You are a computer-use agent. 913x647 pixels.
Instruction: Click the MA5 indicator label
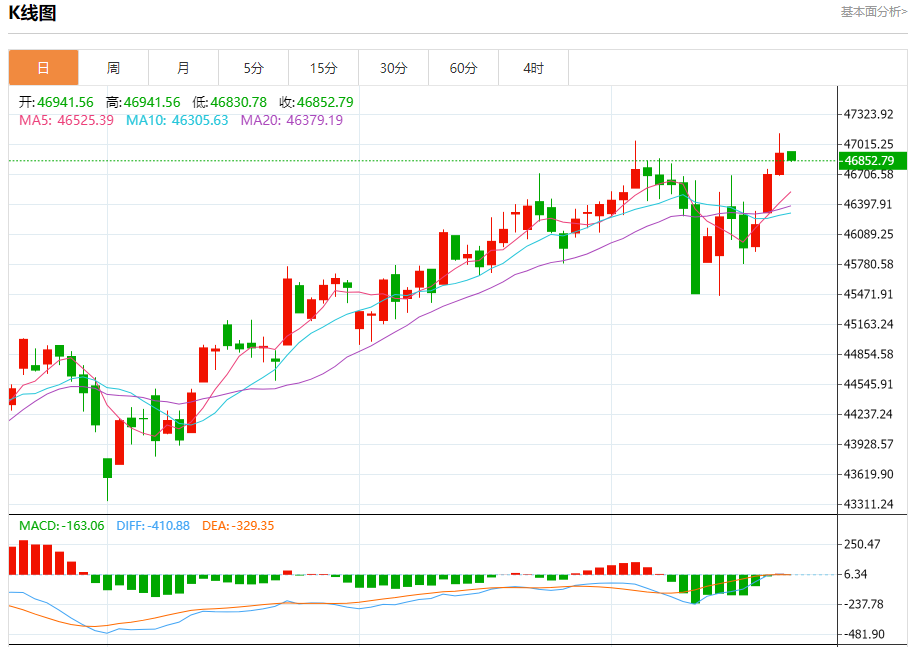point(66,120)
